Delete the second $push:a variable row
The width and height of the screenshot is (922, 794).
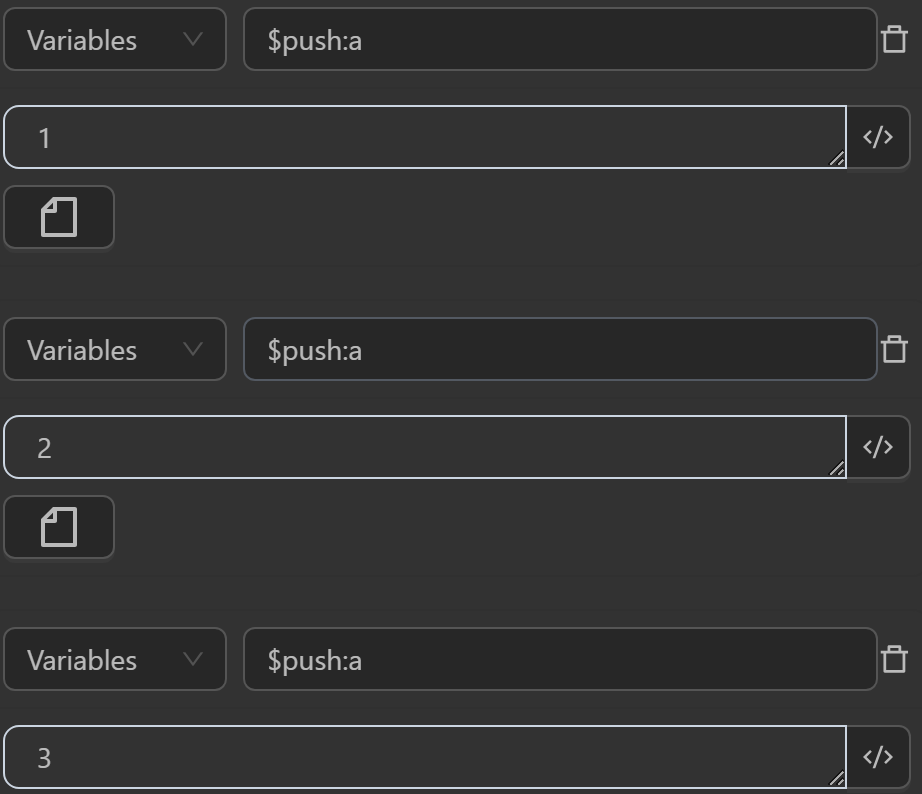(x=894, y=349)
